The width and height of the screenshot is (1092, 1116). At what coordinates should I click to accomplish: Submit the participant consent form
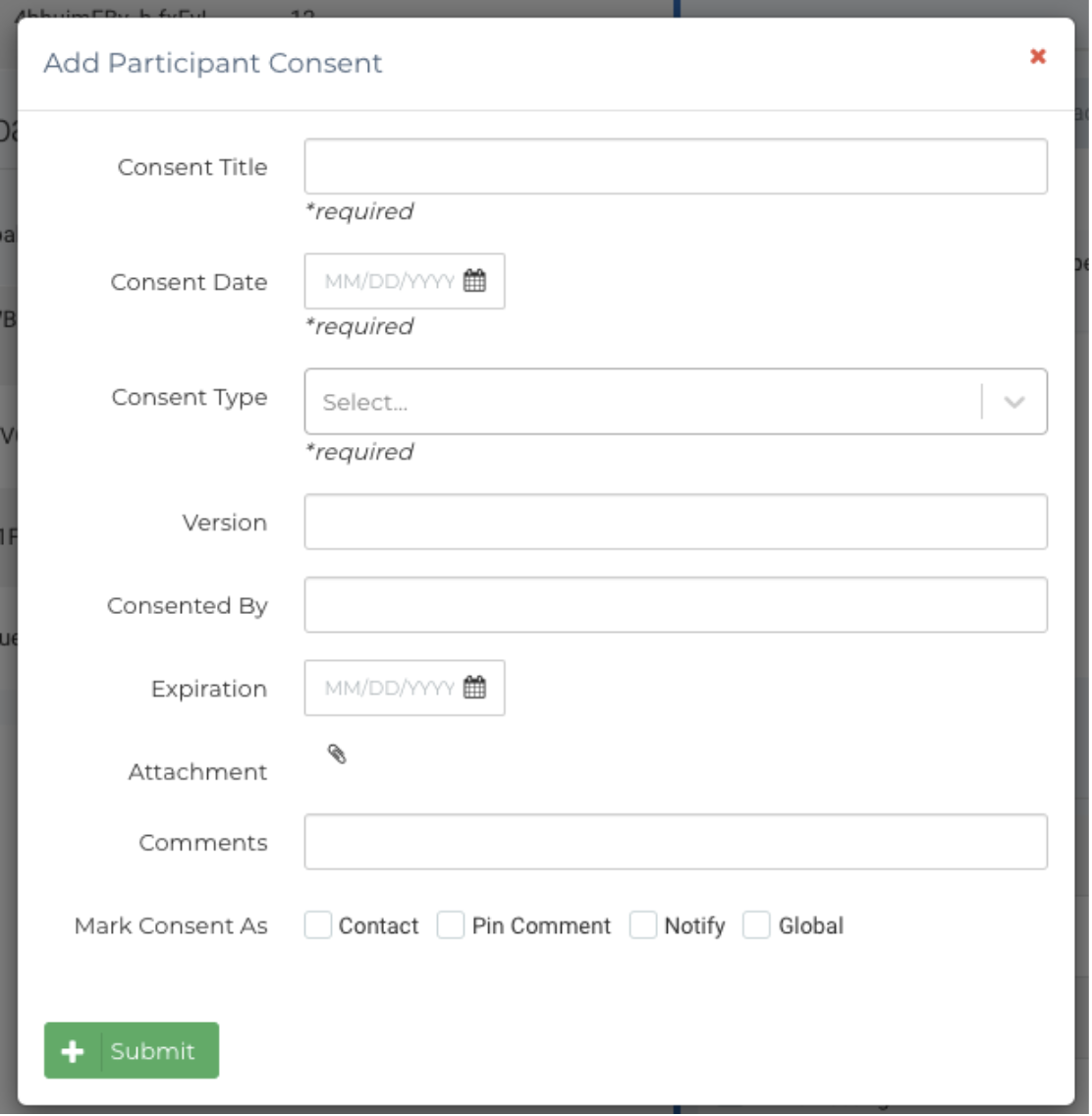(152, 1051)
